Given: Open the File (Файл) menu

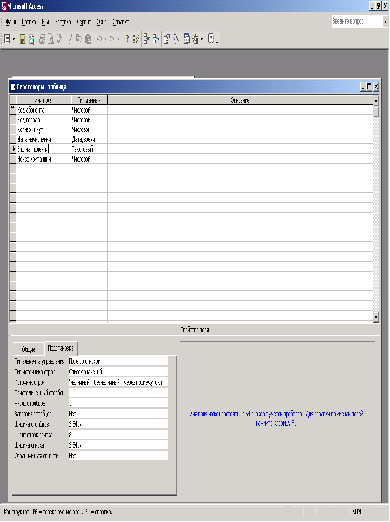Looking at the screenshot, I should 11,22.
